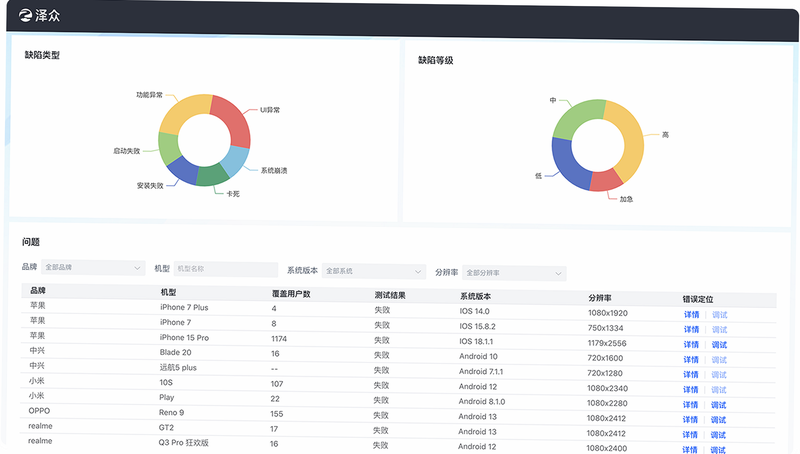This screenshot has height=454, width=800.
Task: Open 调试 for OPPO Reno 9 row
Action: [x=718, y=420]
